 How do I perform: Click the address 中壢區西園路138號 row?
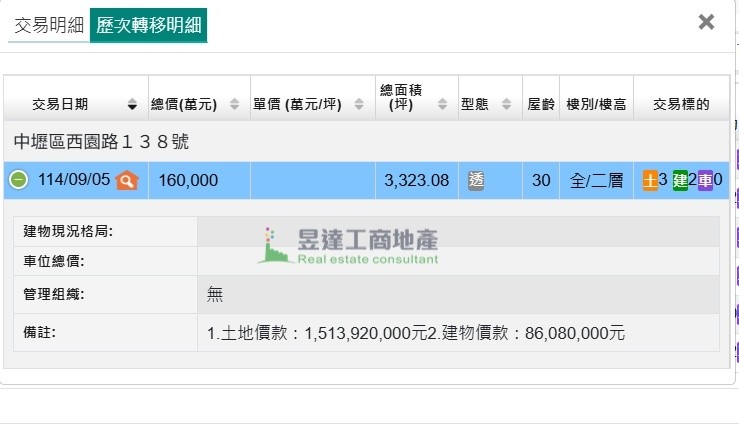[x=101, y=142]
